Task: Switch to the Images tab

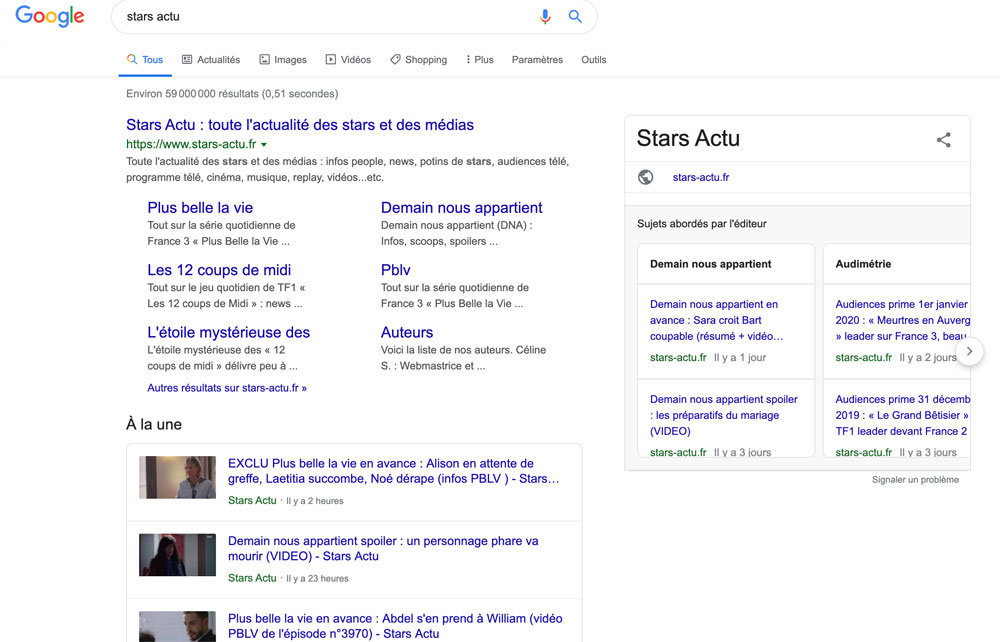Action: point(283,59)
